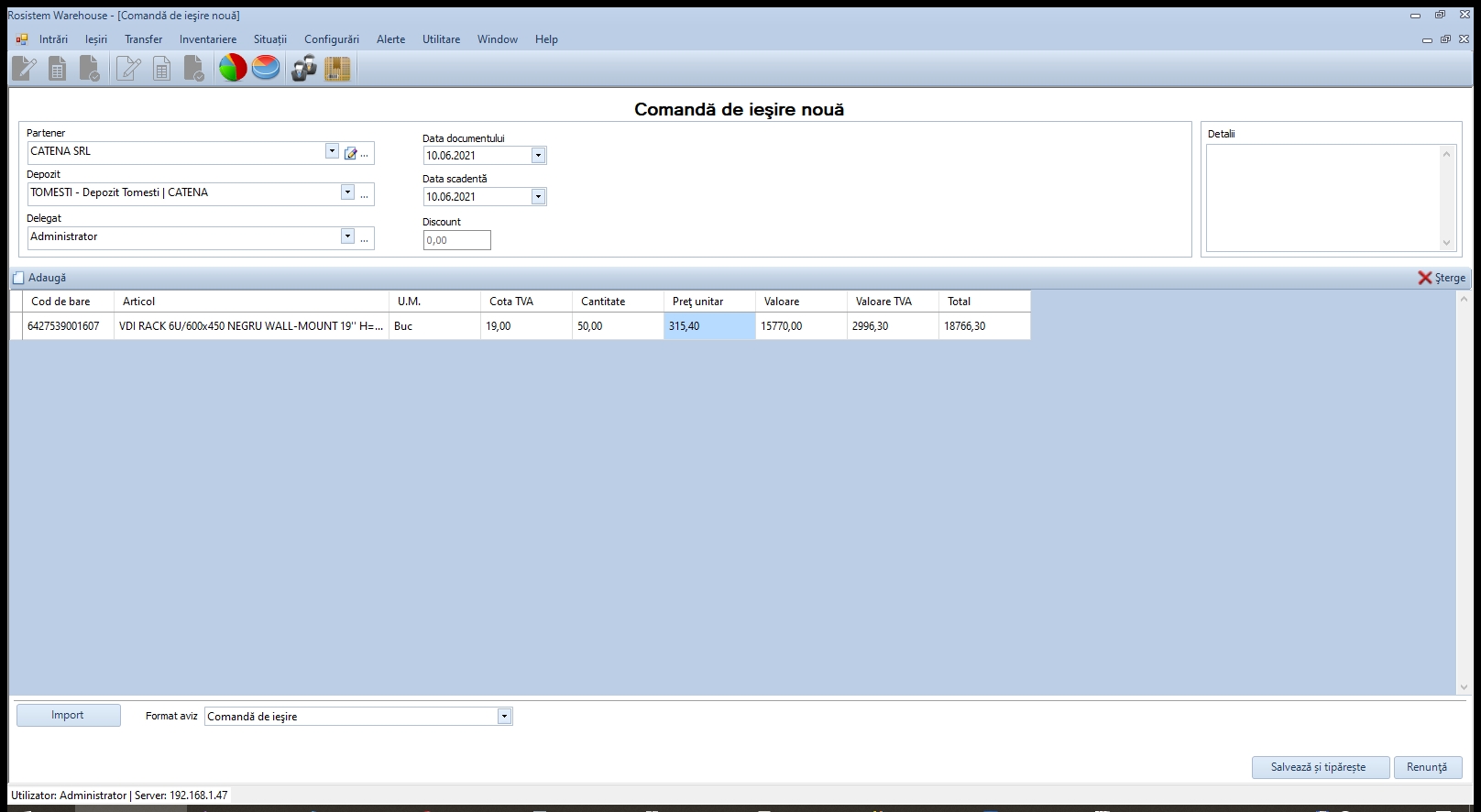Click the red X Șterge icon
This screenshot has height=812, width=1481.
point(1424,278)
